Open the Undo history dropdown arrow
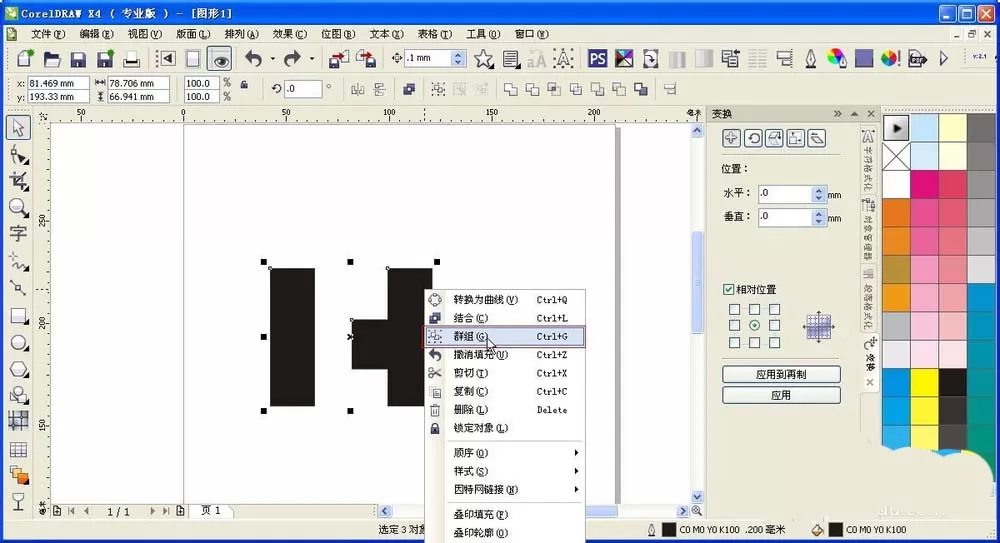 [272, 59]
